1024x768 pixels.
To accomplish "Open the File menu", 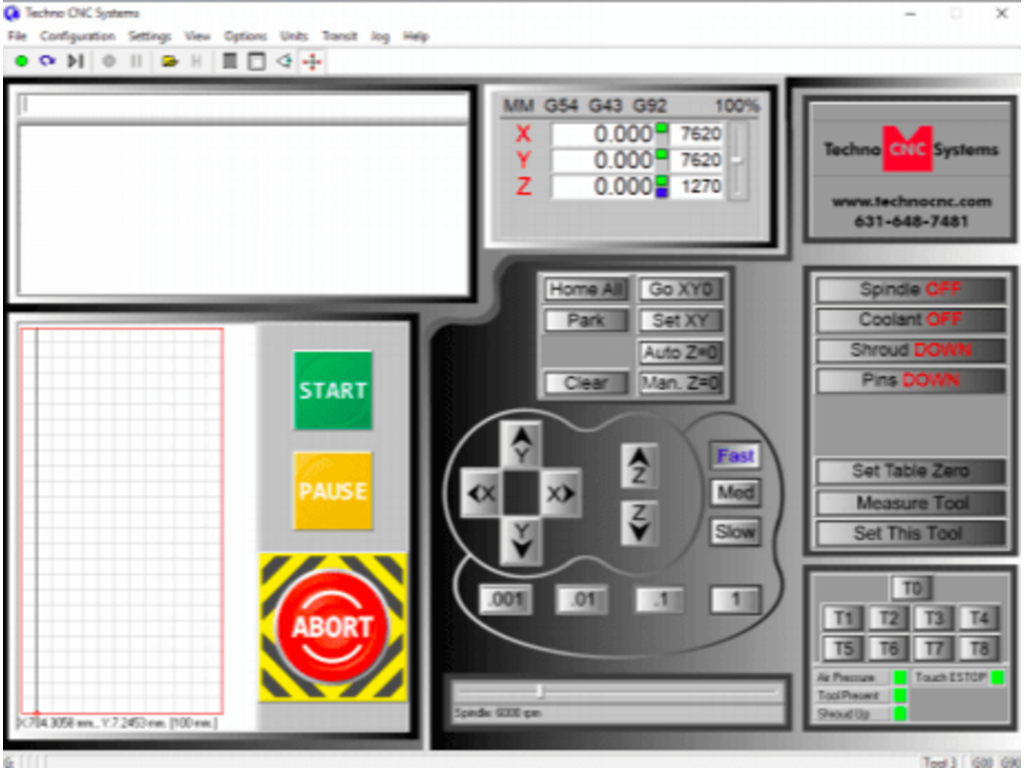I will [x=17, y=36].
